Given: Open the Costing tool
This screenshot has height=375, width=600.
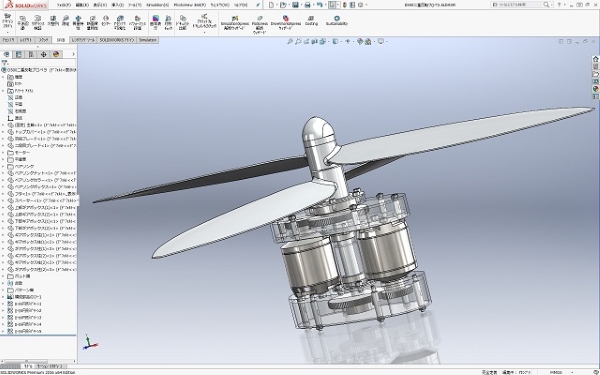Looking at the screenshot, I should [x=311, y=21].
